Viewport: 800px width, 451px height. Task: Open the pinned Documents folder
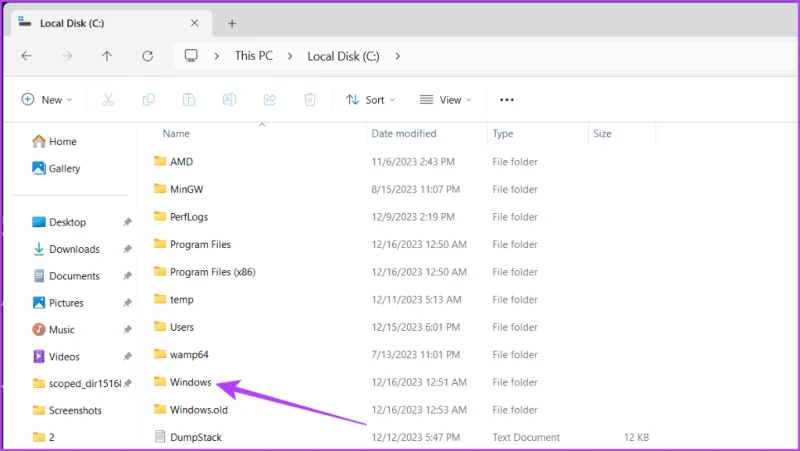coord(66,276)
